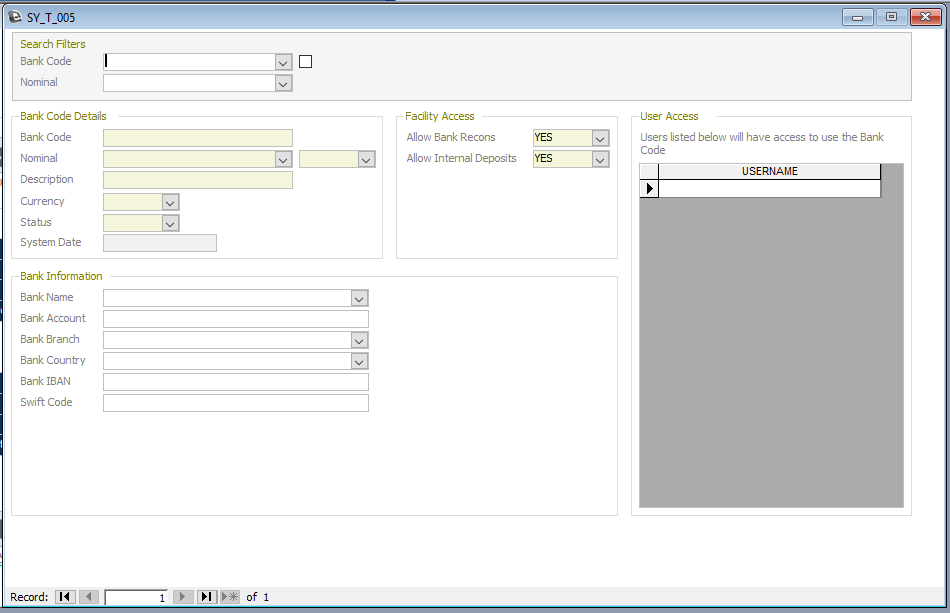Tick checkbox beside Bank Code search filter
Screen dimensions: 950x613
pos(305,62)
